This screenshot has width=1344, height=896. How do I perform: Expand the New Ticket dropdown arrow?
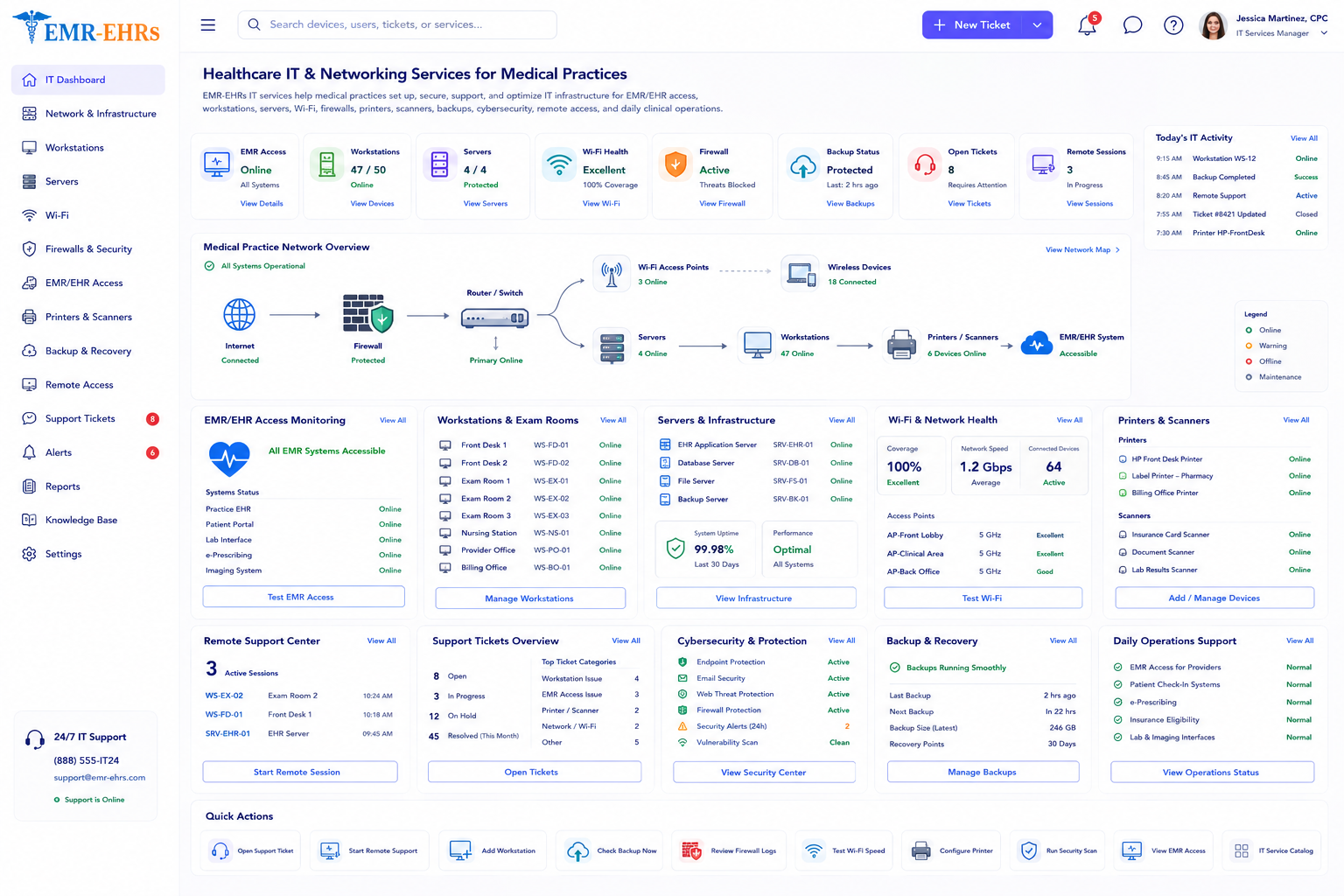(1037, 25)
